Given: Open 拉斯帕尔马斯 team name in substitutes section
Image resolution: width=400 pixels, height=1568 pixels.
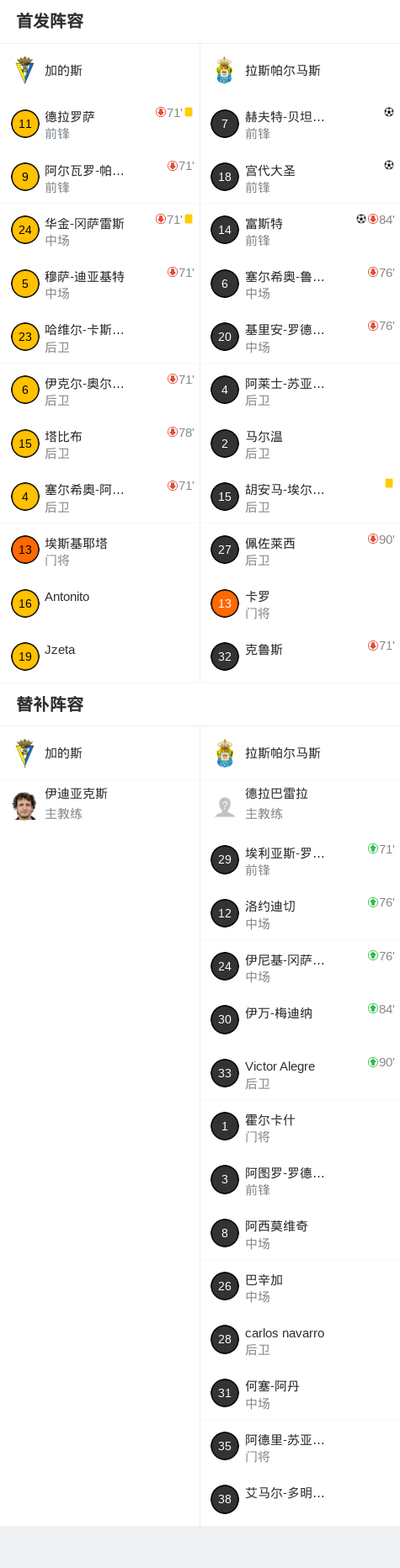Looking at the screenshot, I should tap(283, 753).
